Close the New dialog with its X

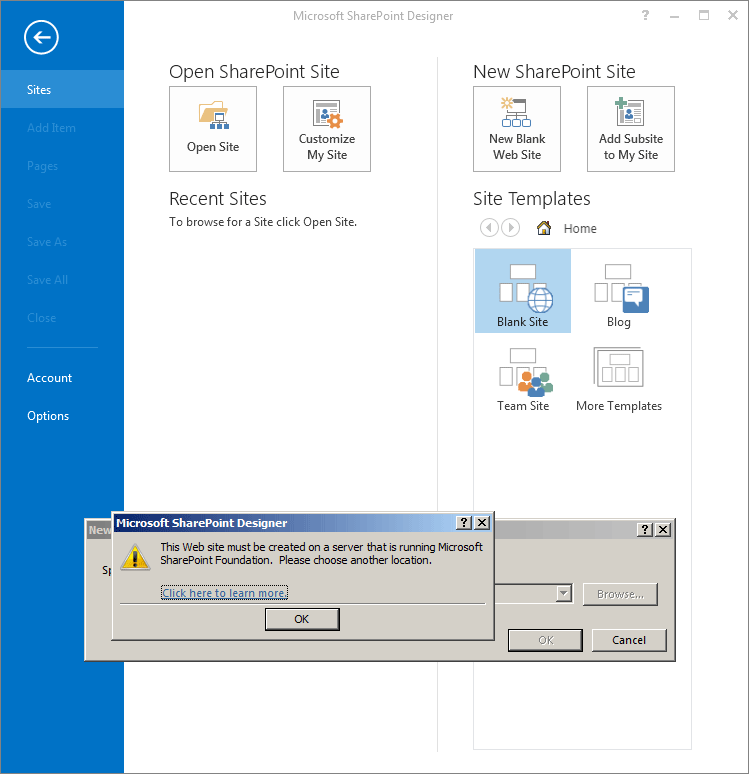coord(663,530)
